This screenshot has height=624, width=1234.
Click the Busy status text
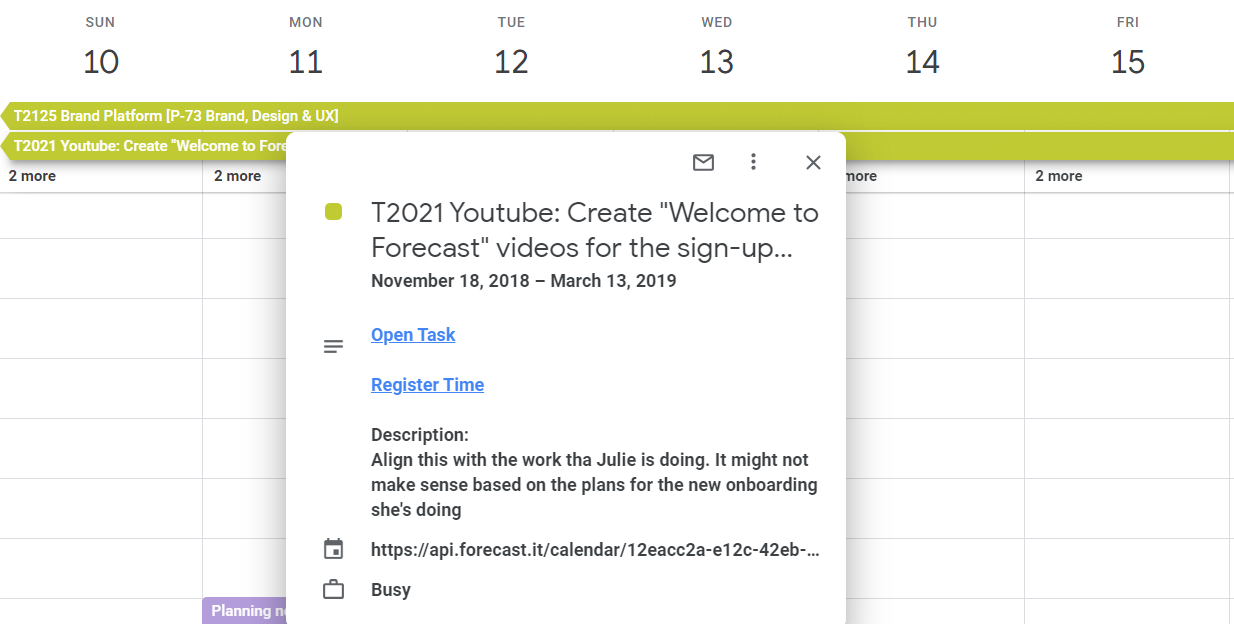coord(391,590)
